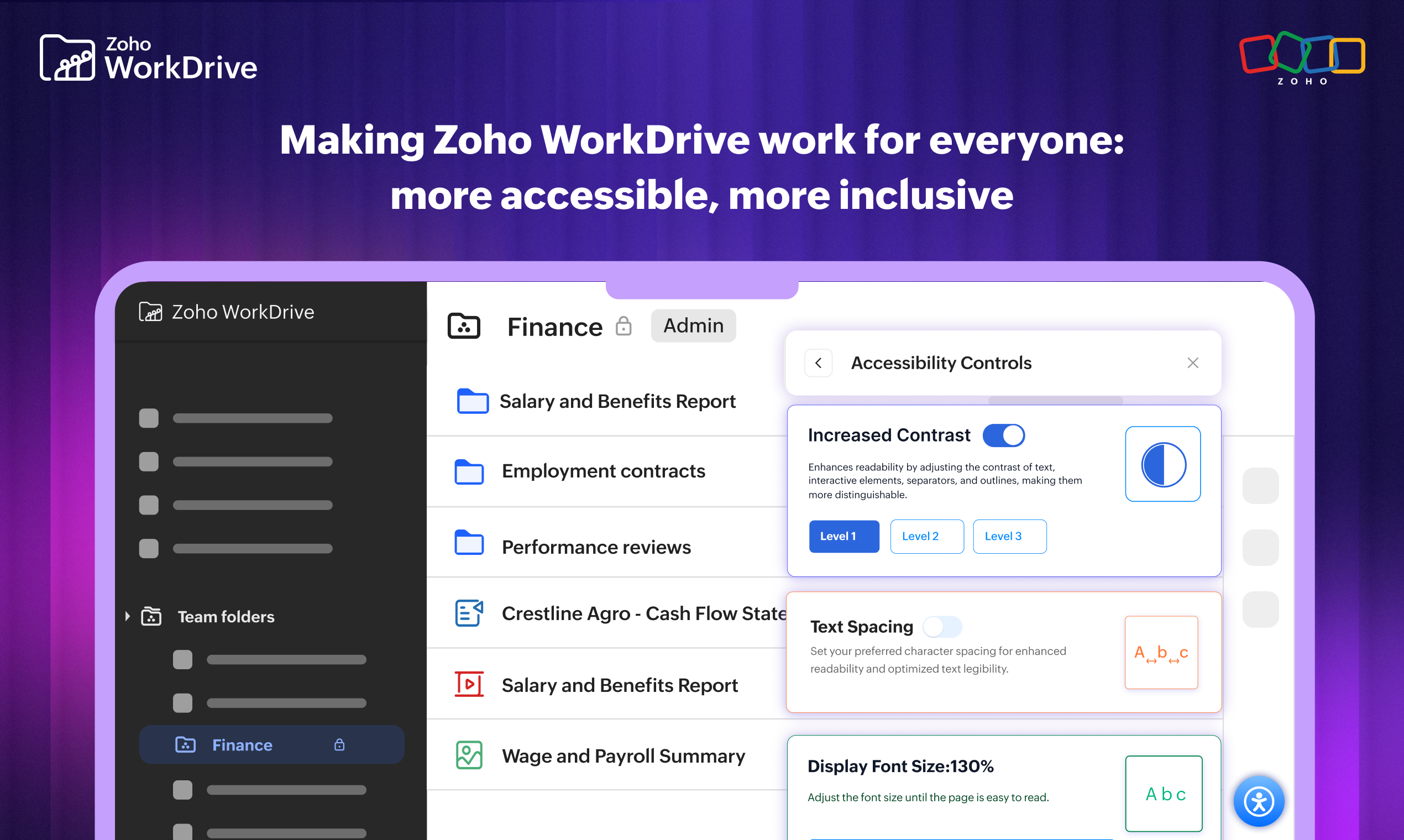Screen dimensions: 1404x840
Task: Close the Accessibility Controls panel
Action: coord(1193,363)
